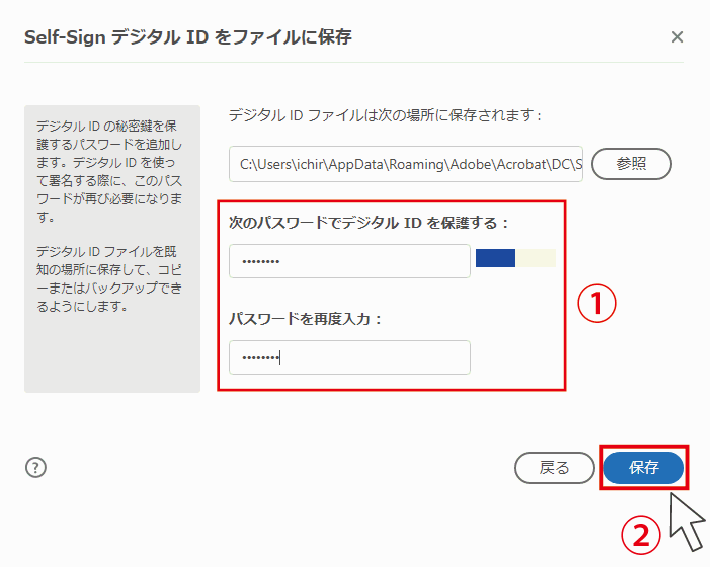Focus the digital ID file path field

406,164
